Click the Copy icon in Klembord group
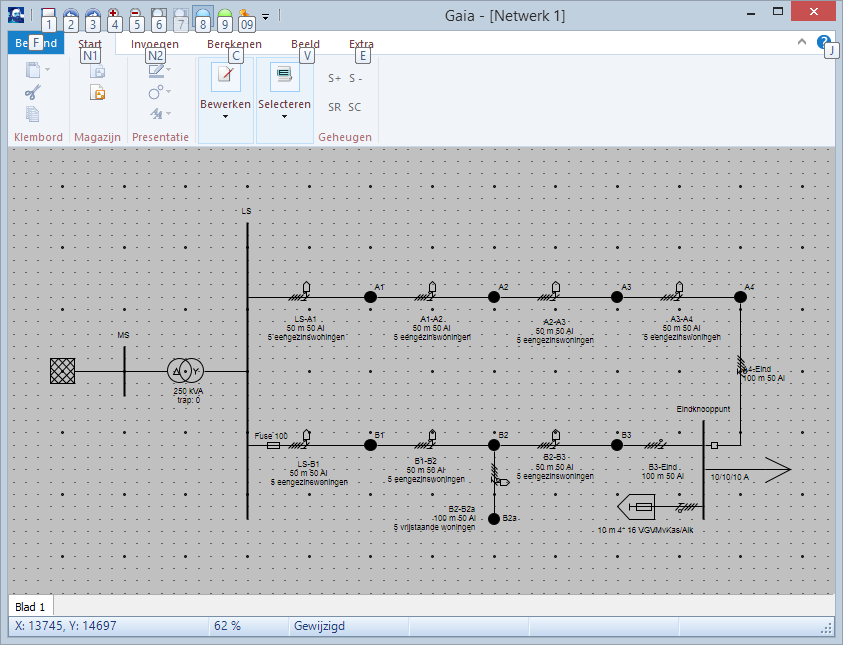843x645 pixels. 33,113
